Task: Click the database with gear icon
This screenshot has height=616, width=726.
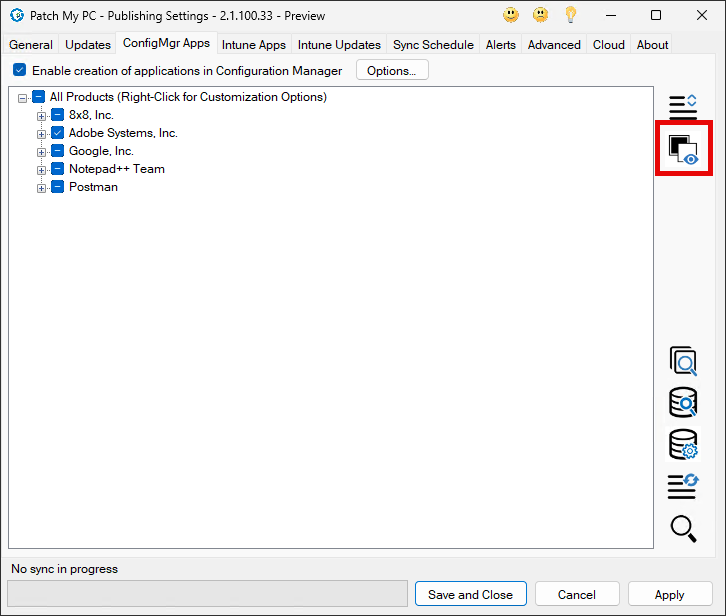Action: click(683, 444)
